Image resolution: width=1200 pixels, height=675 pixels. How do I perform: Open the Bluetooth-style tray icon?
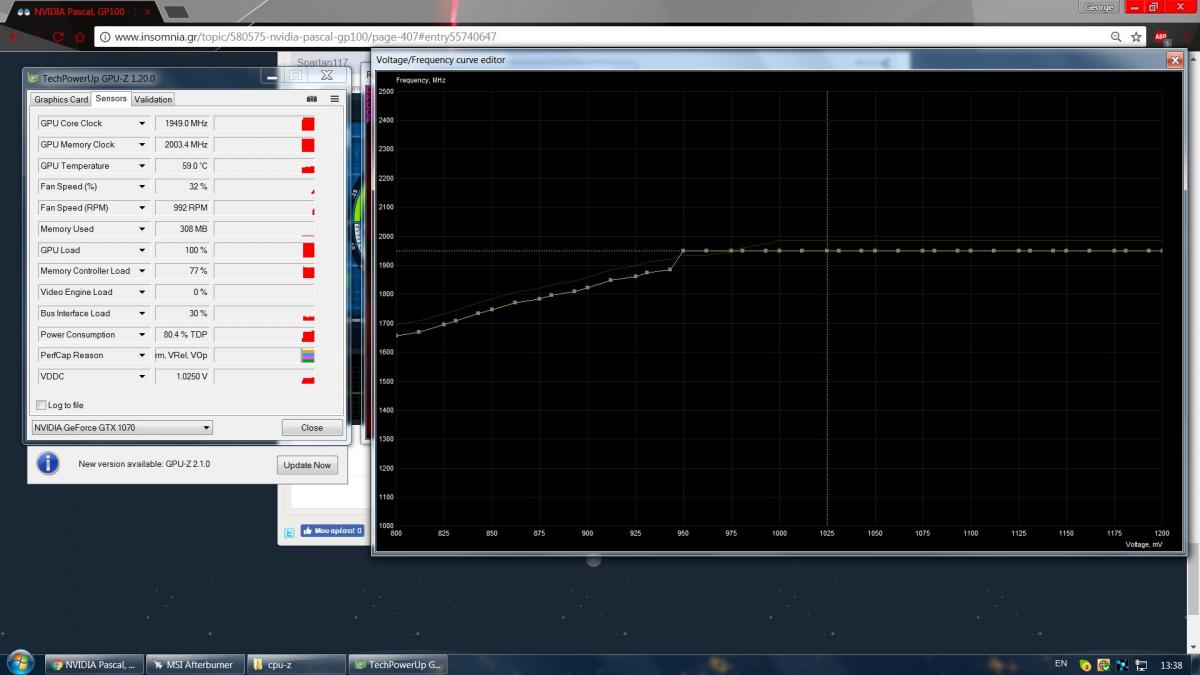click(x=1122, y=664)
